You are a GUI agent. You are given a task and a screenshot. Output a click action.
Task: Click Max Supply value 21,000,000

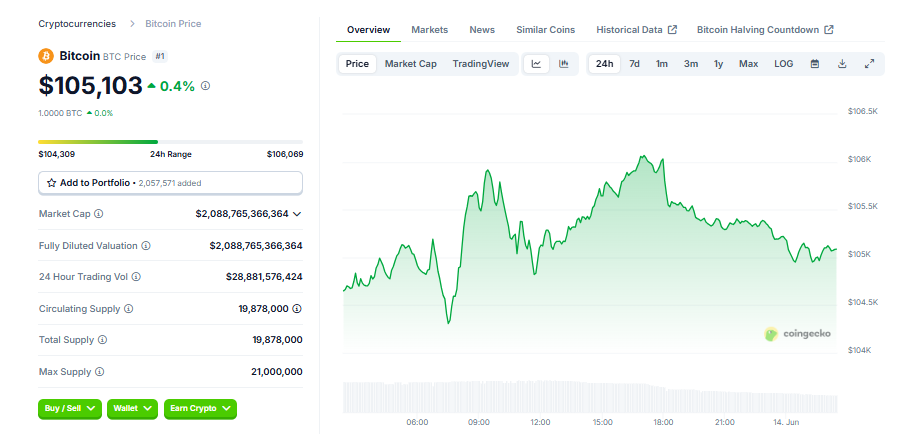[277, 372]
